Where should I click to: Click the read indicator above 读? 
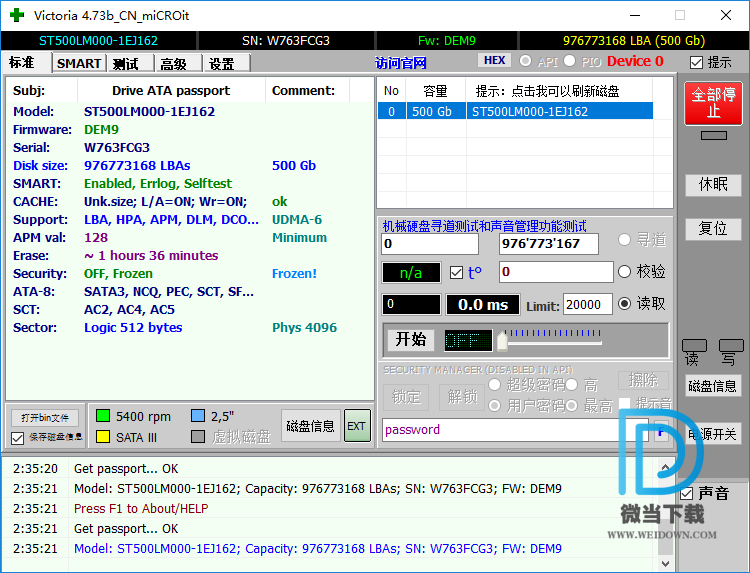point(694,345)
